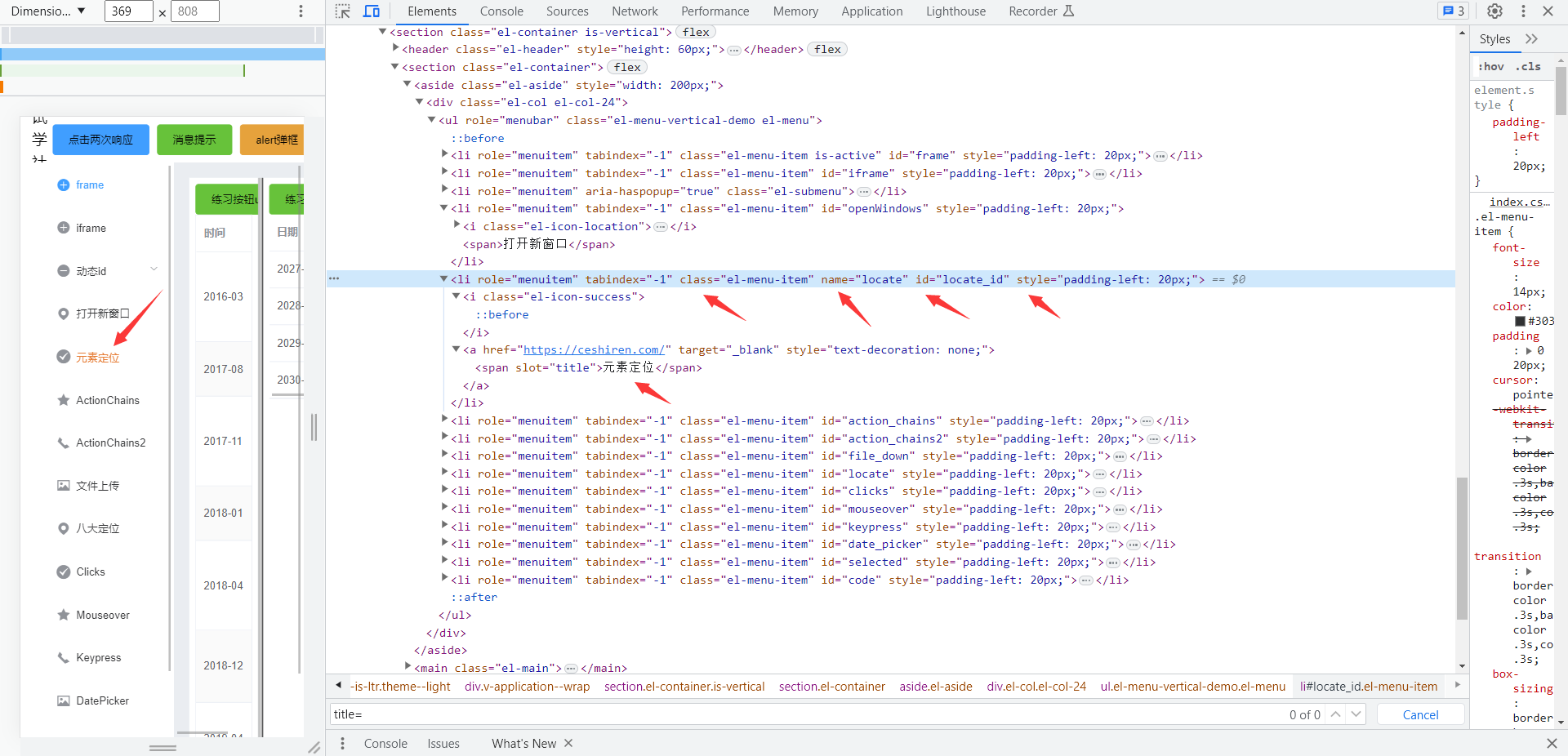Click the ActionChains star icon
The width and height of the screenshot is (1568, 756).
tap(63, 400)
